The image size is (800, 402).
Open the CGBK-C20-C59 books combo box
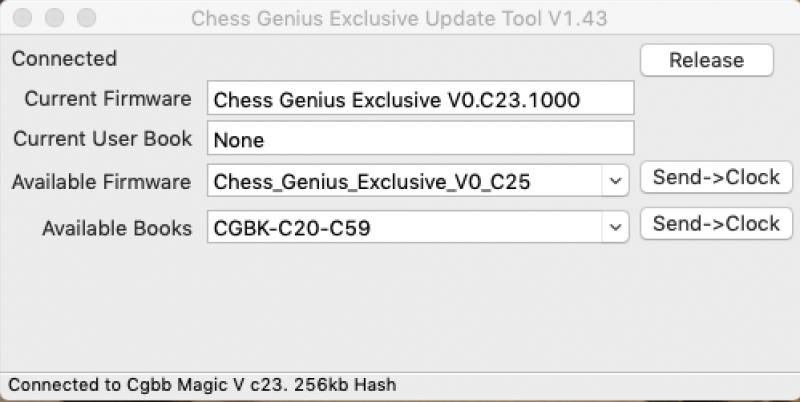click(x=405, y=228)
